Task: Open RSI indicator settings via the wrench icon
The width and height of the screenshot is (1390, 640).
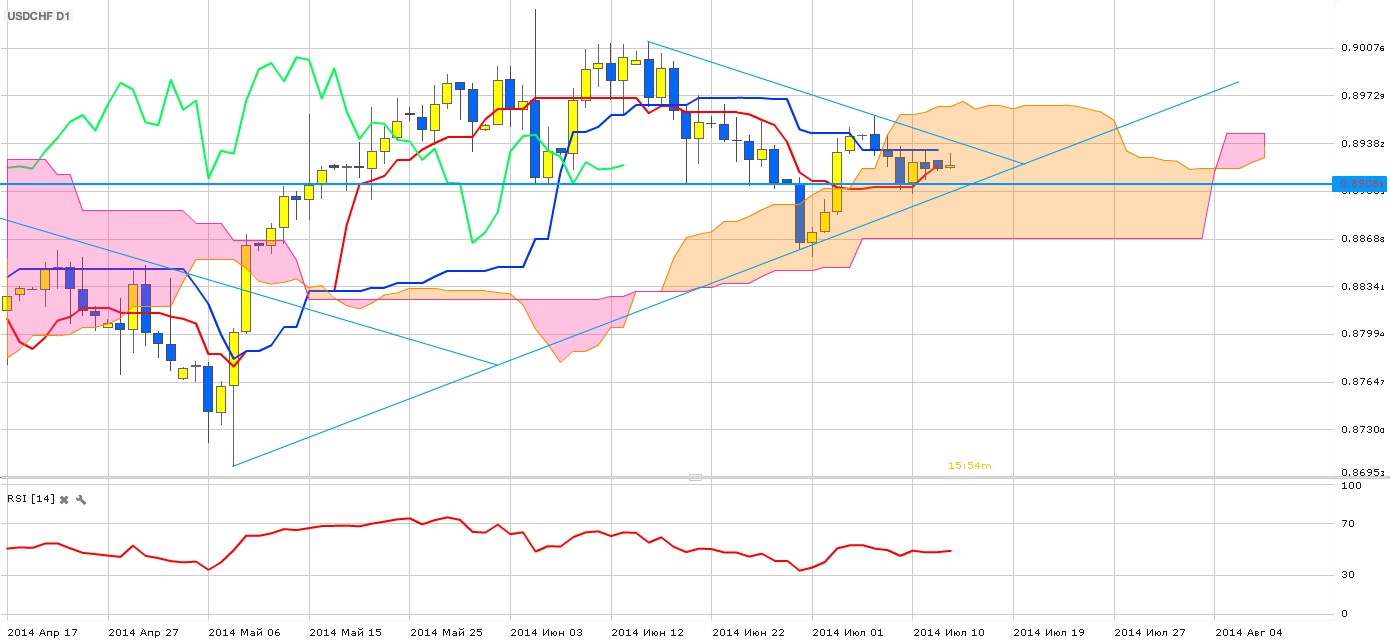Action: pos(81,498)
